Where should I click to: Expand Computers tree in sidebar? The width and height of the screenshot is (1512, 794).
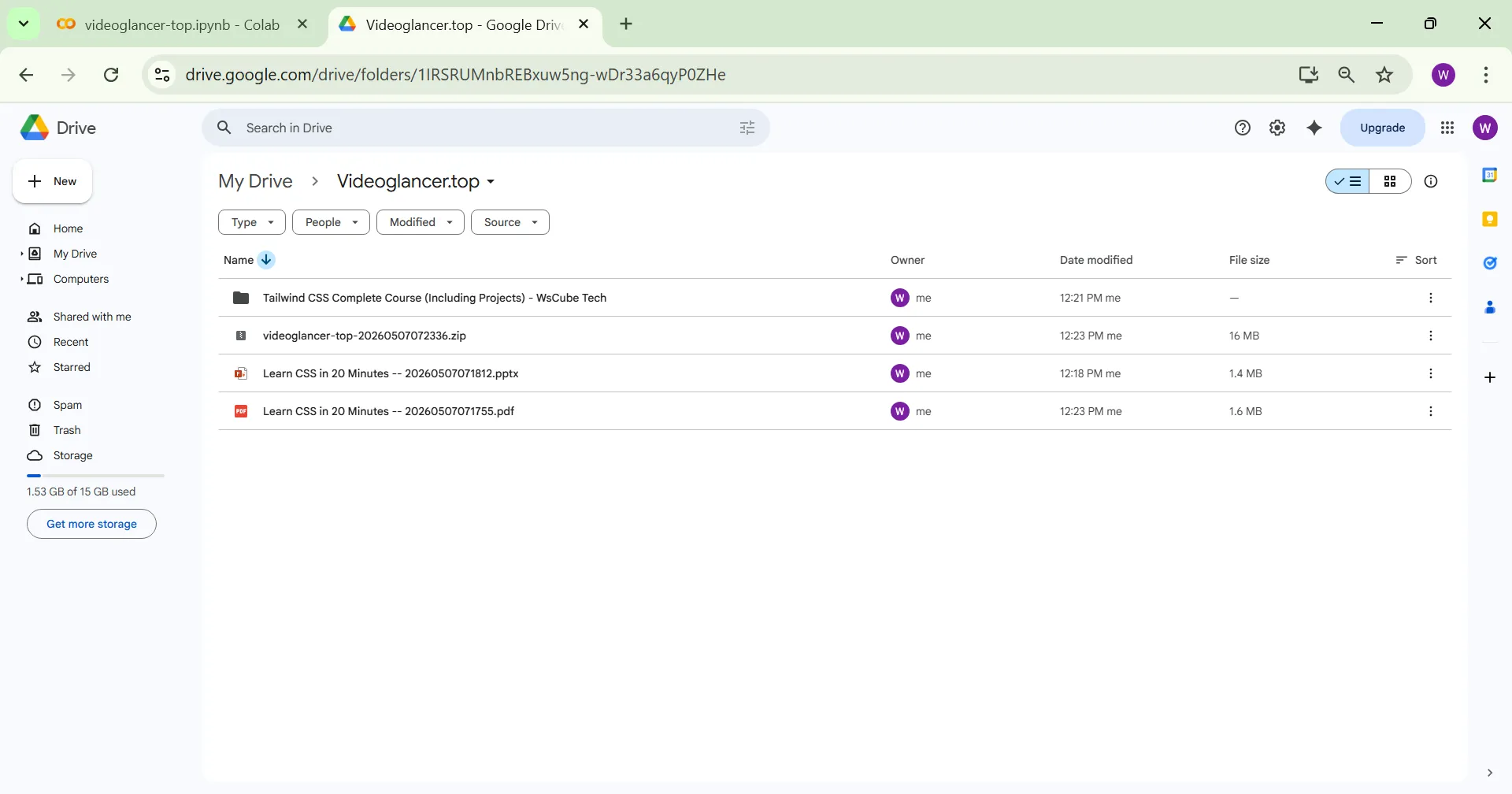21,279
